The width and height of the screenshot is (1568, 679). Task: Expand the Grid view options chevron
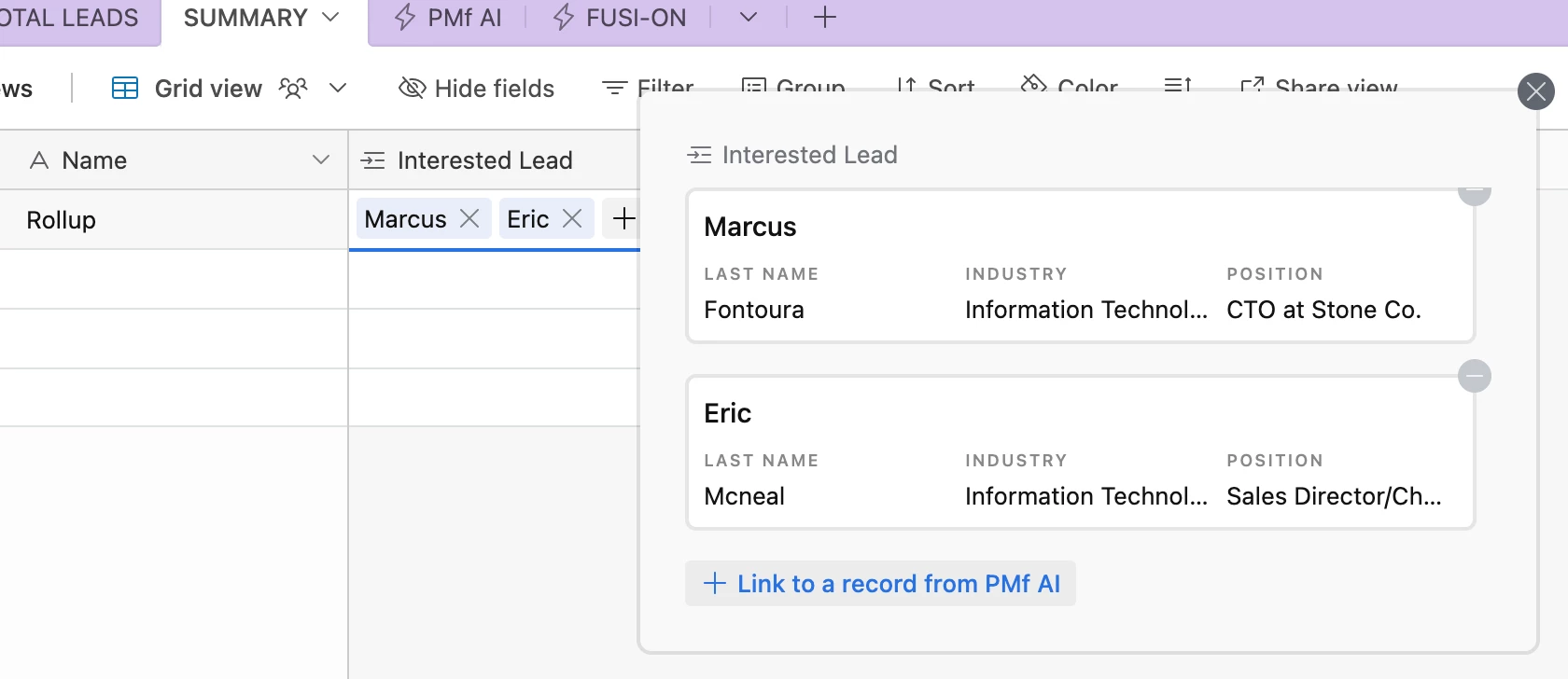pos(338,89)
